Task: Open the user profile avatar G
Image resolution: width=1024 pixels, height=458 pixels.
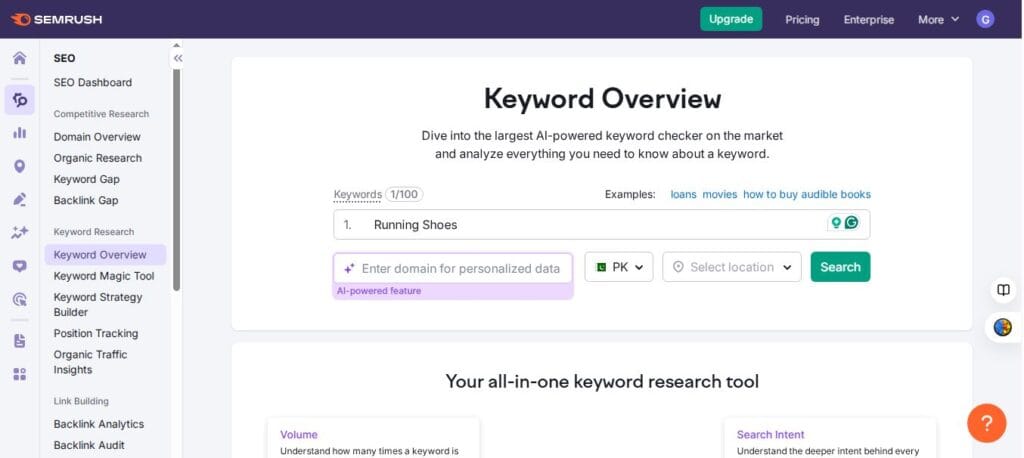Action: [x=985, y=19]
